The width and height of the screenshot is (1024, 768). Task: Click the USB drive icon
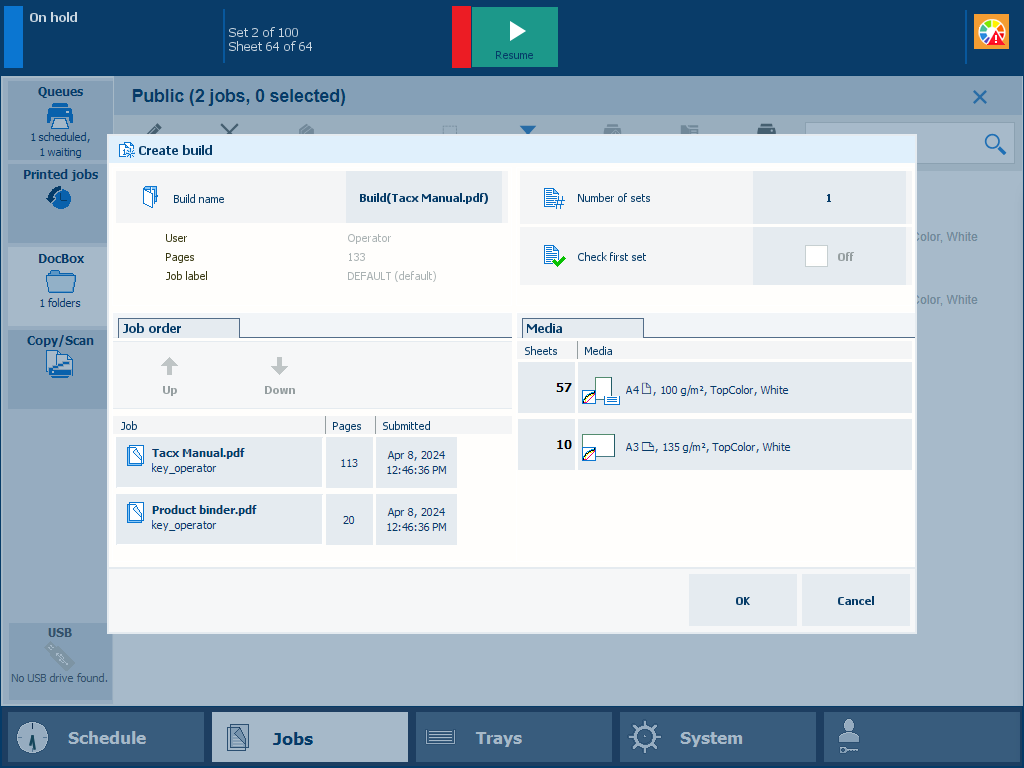[60, 657]
